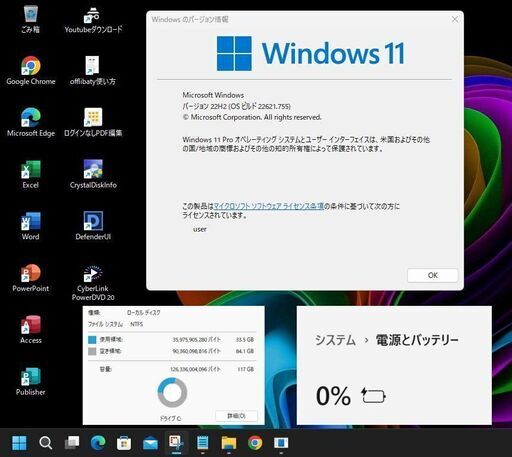Switch to Chrome on the taskbar
Image resolution: width=512 pixels, height=457 pixels.
[x=255, y=443]
